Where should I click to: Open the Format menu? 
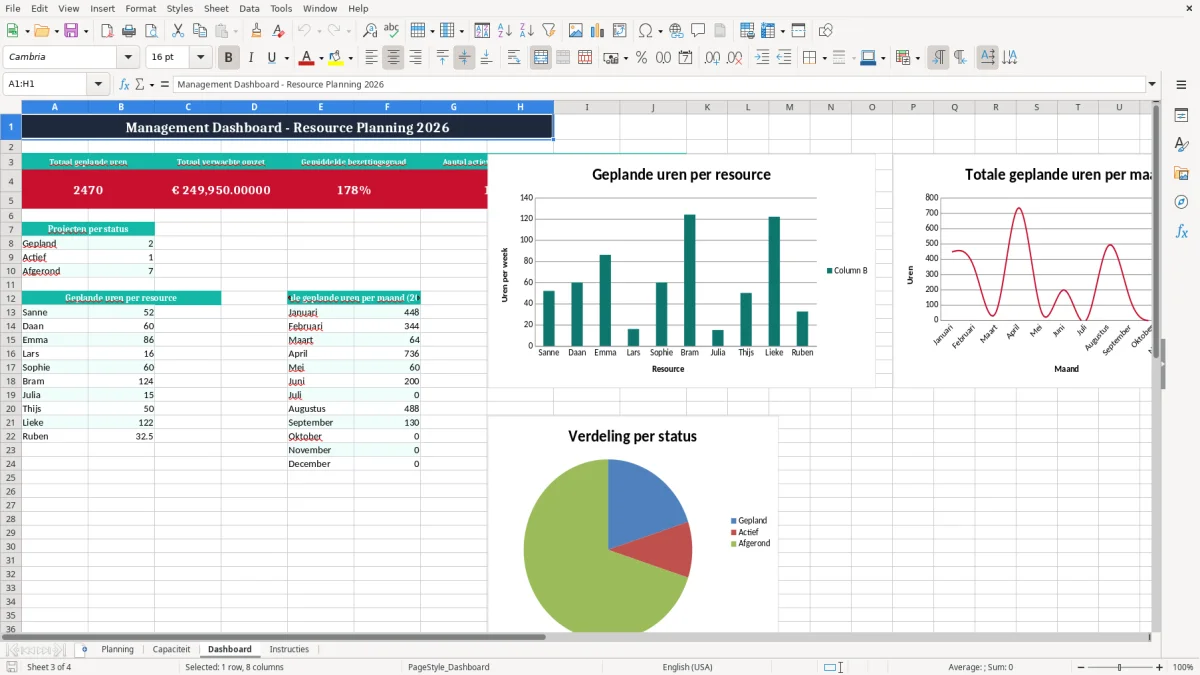140,8
